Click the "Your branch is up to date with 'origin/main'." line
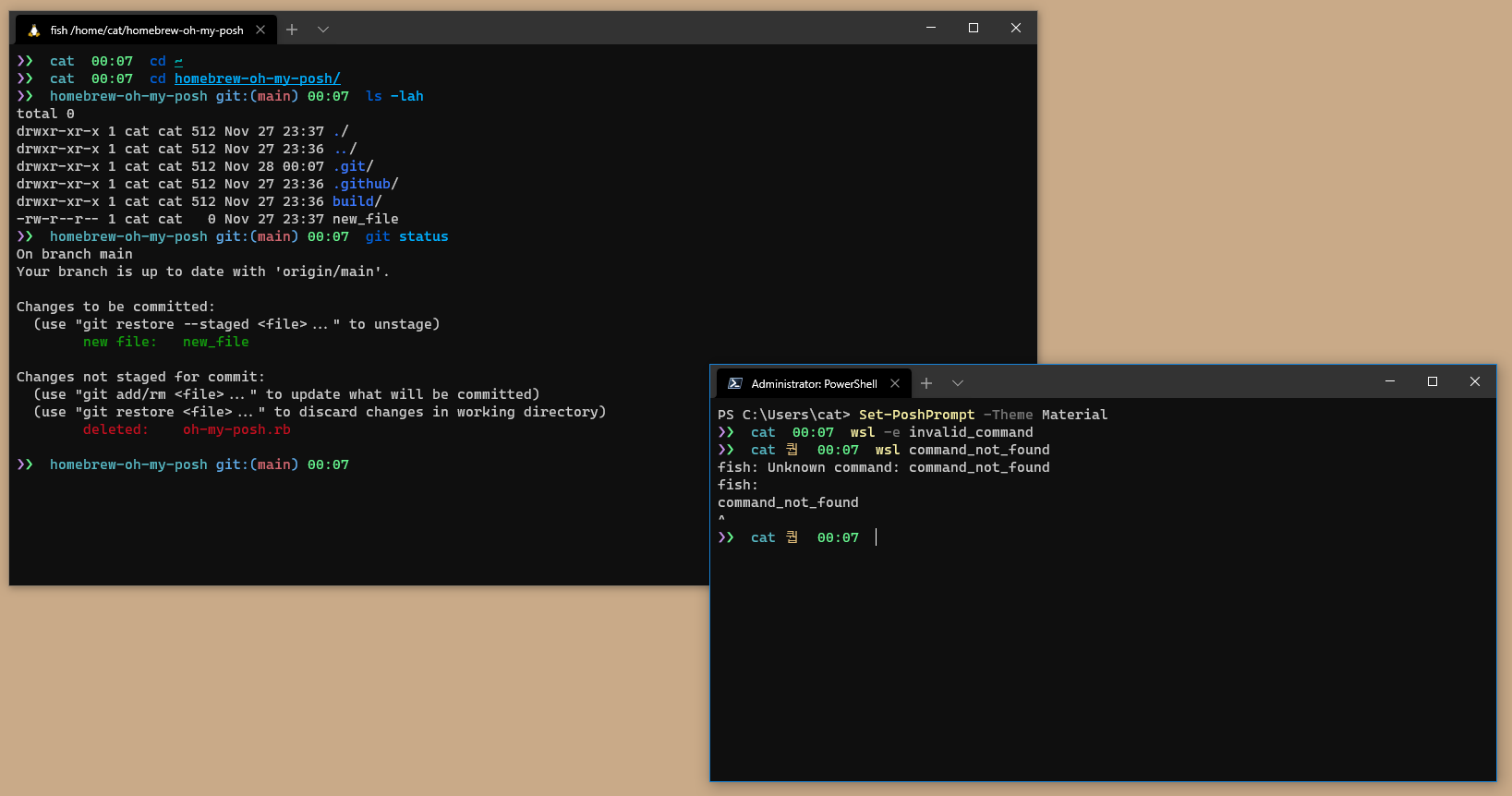The image size is (1512, 796). [x=203, y=271]
